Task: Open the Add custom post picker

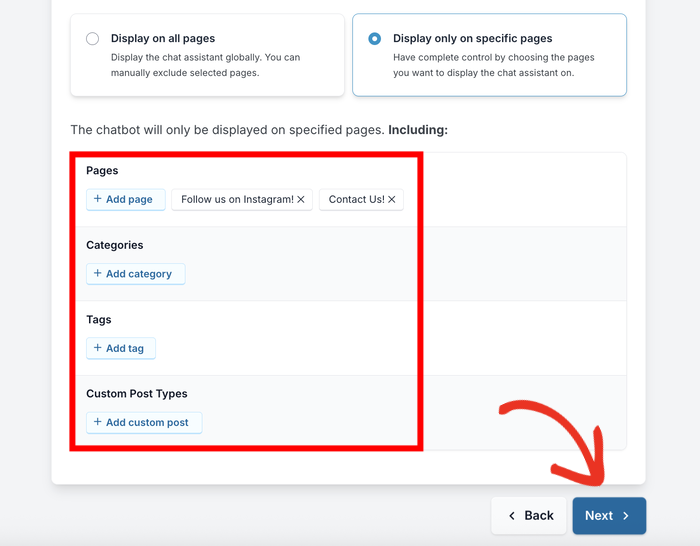Action: tap(145, 423)
